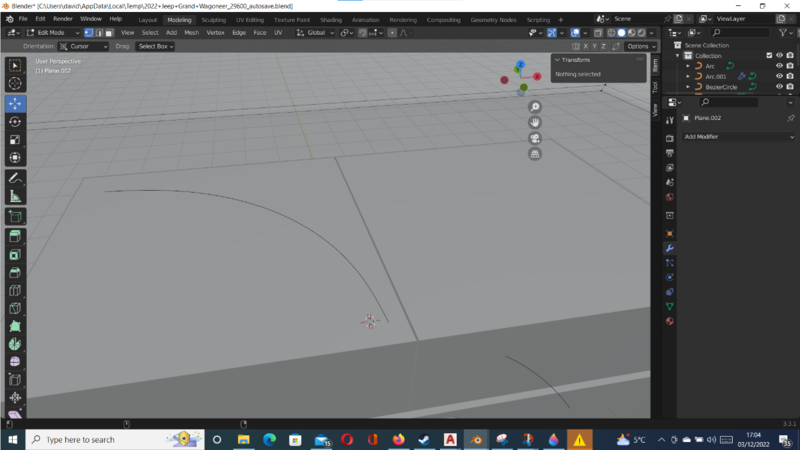Open the Mesh menu
The image size is (800, 450).
[191, 33]
